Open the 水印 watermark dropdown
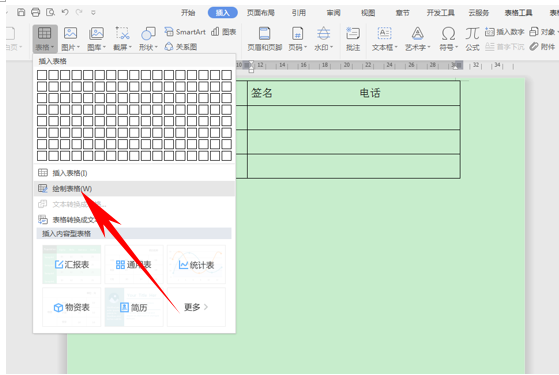Screen dimensions: 559x375 click(x=323, y=38)
